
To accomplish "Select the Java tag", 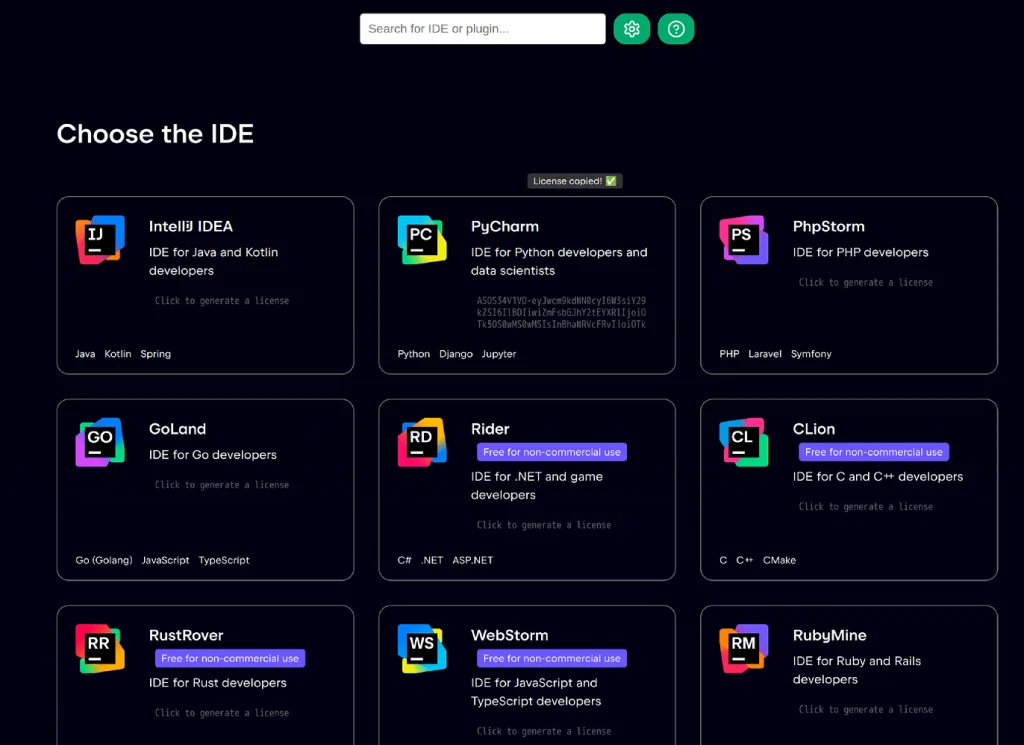I will [85, 354].
